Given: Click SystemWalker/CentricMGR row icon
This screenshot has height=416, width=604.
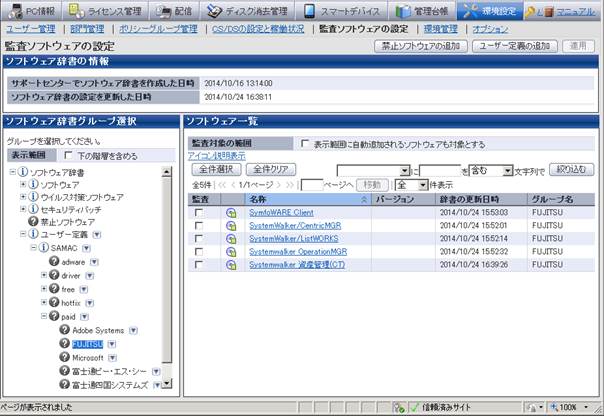Looking at the screenshot, I should [x=231, y=226].
